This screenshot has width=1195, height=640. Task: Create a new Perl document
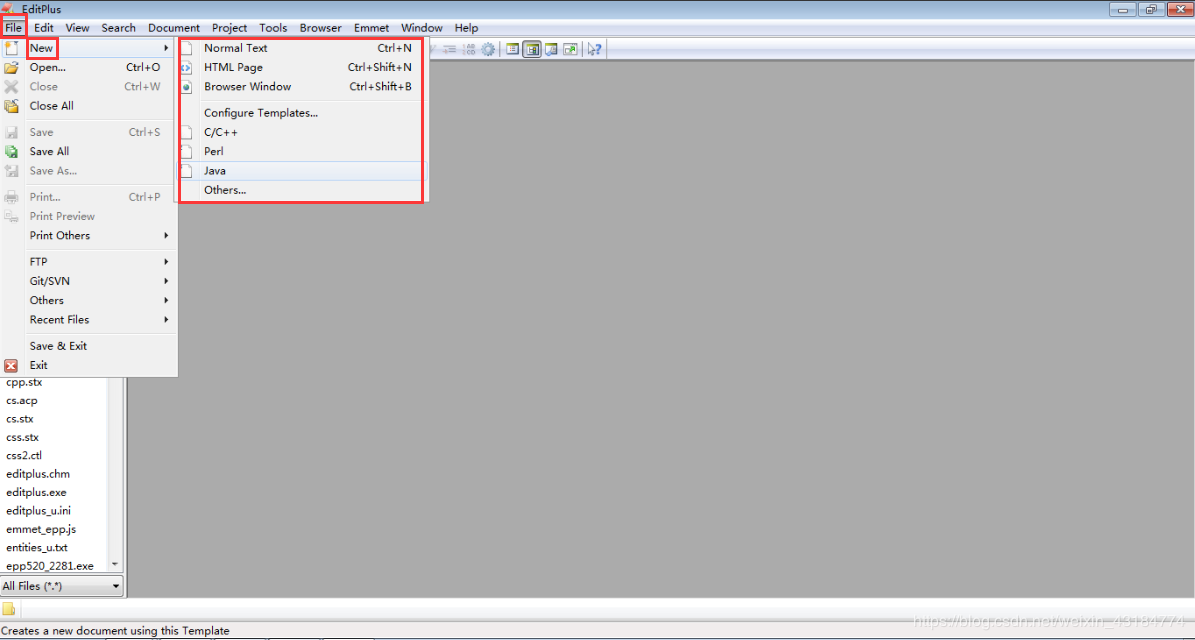click(x=213, y=152)
